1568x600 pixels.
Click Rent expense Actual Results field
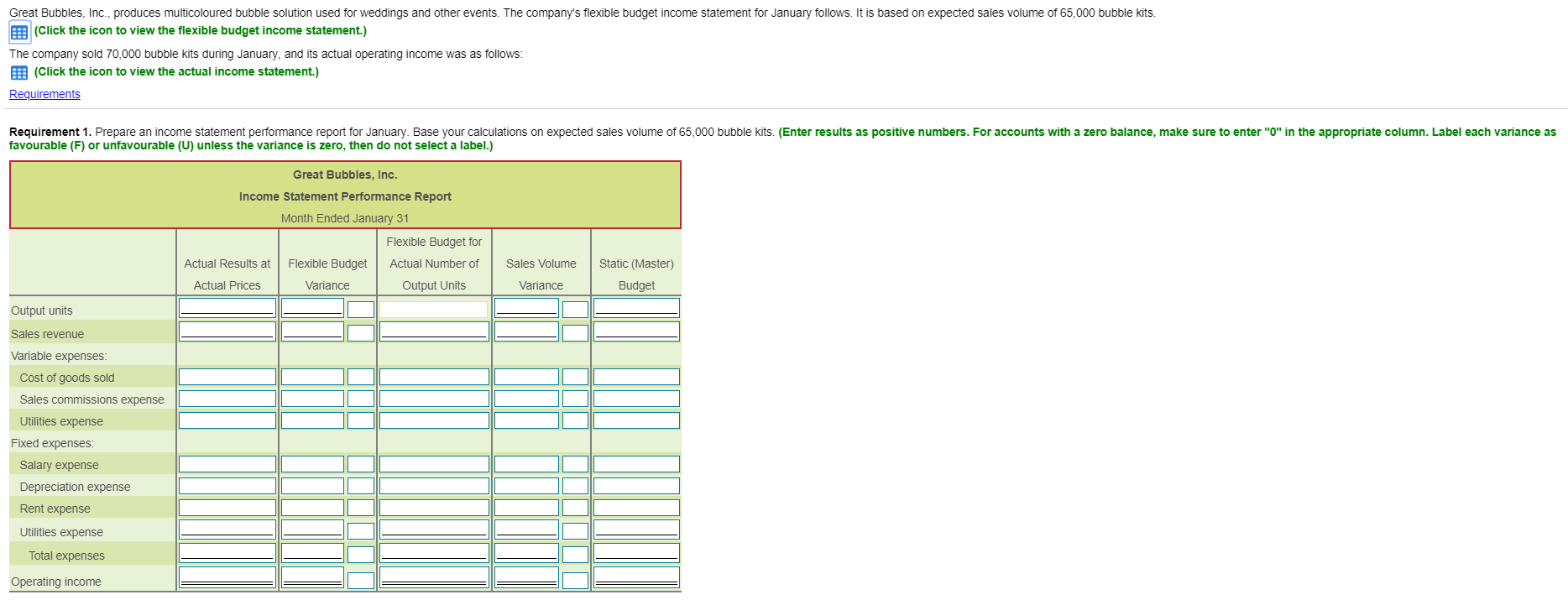[x=227, y=508]
